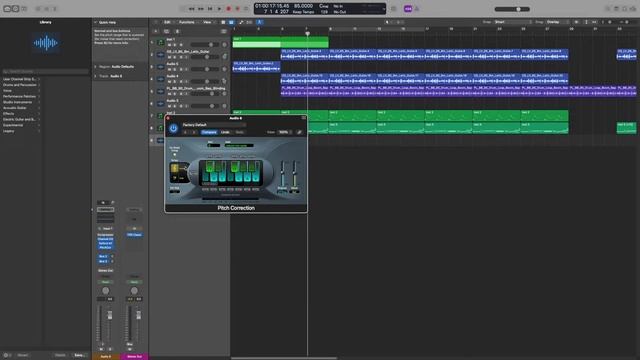This screenshot has width=640, height=360.
Task: Click the Inst 1 track instrument icon
Action: [x=161, y=42]
